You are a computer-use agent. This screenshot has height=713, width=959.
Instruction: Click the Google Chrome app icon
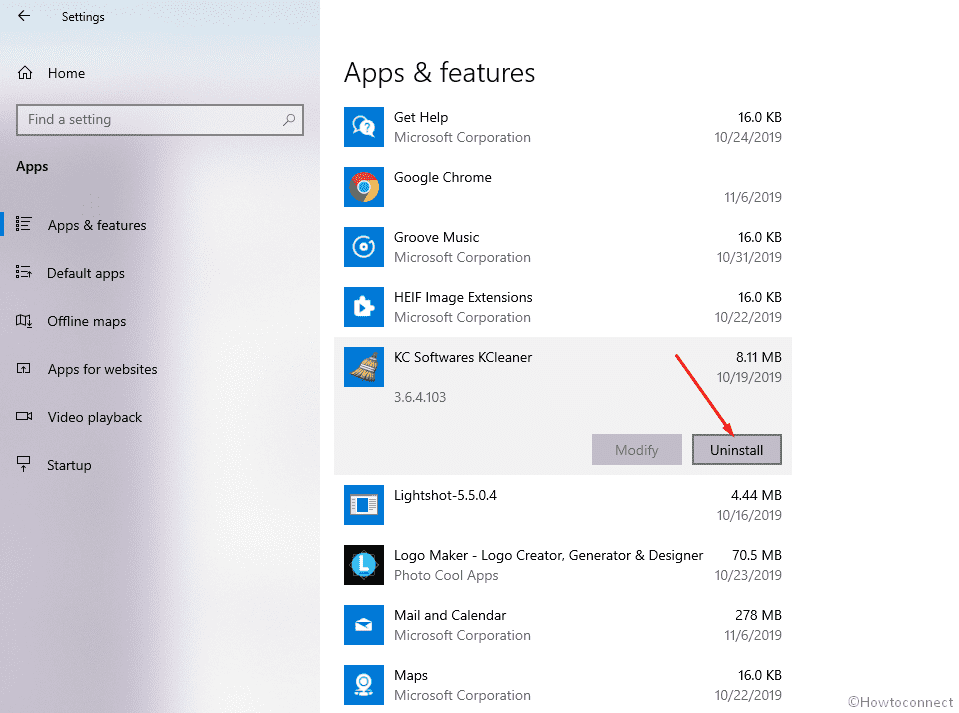tap(364, 187)
